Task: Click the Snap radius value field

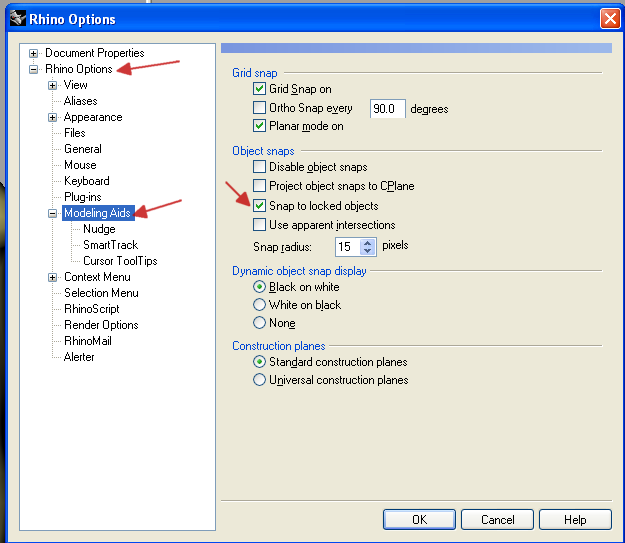Action: pyautogui.click(x=348, y=247)
